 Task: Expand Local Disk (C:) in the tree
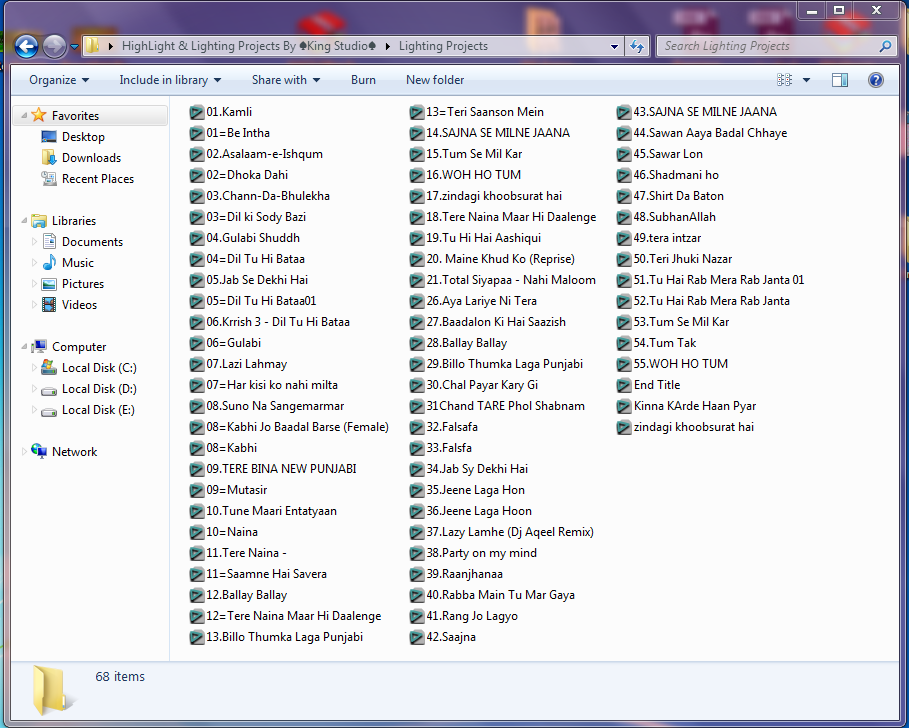tap(32, 367)
